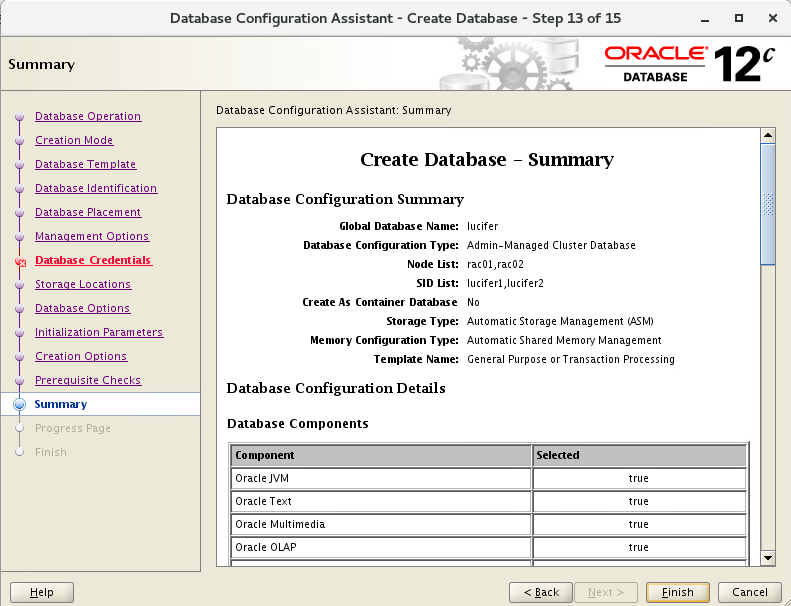The image size is (791, 606).
Task: Jump to Database Template step
Action: coord(86,164)
